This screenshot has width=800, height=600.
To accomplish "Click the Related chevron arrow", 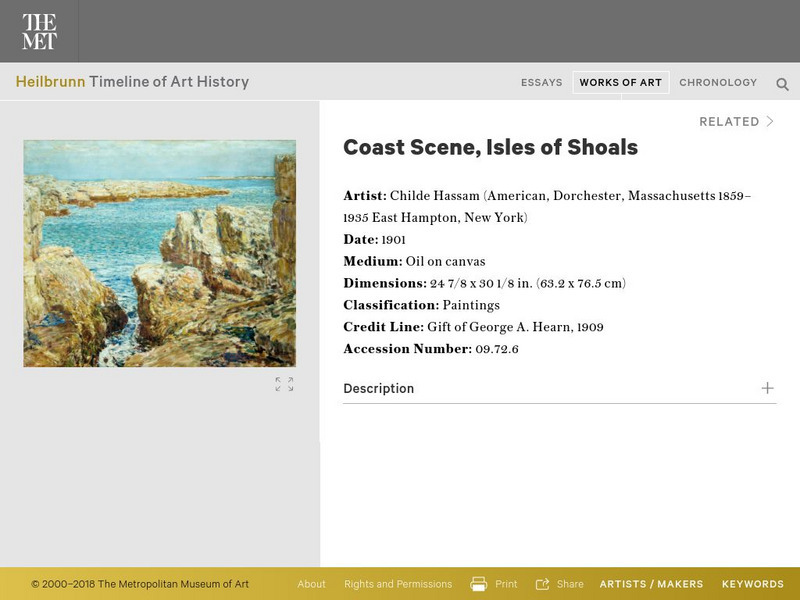I will pyautogui.click(x=770, y=121).
